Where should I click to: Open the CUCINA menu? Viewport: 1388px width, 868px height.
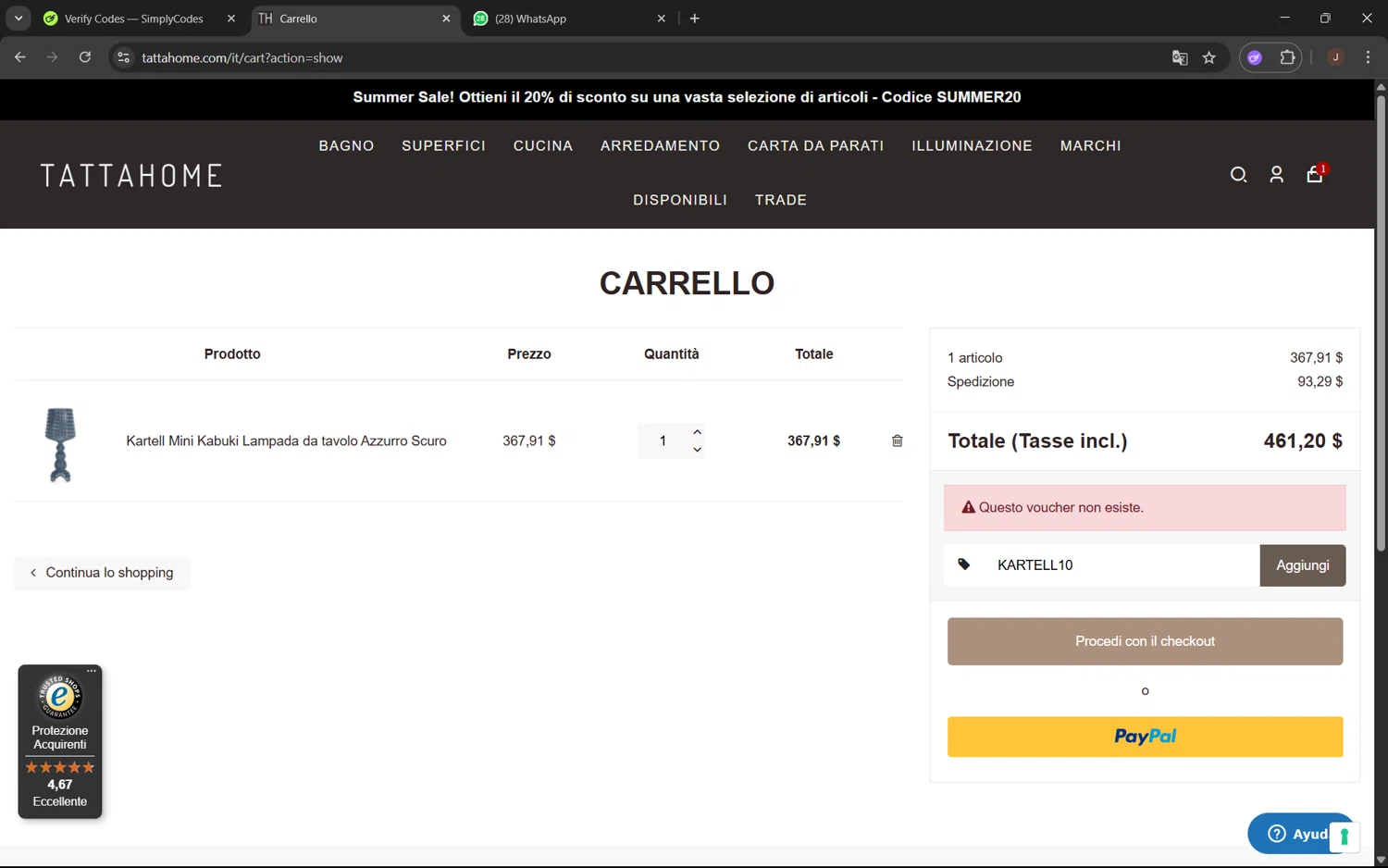pos(543,146)
